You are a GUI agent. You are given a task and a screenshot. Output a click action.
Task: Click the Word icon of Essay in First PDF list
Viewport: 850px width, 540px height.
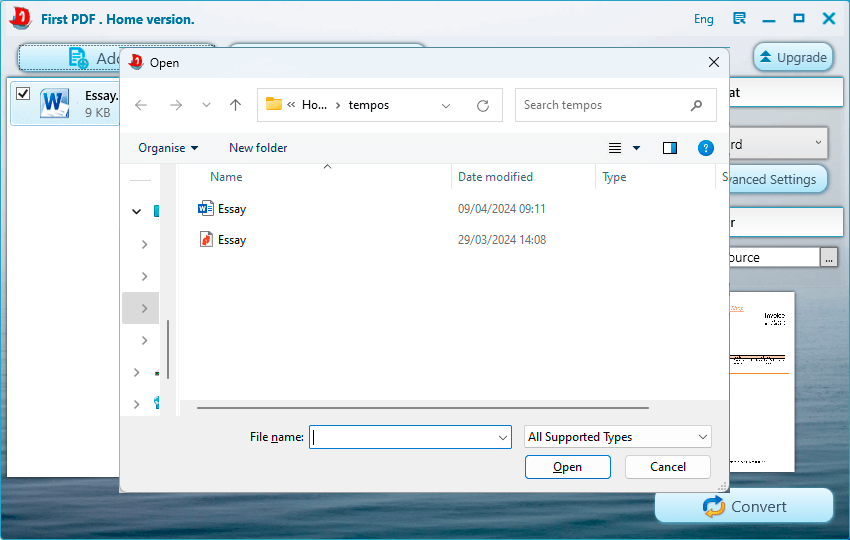(x=55, y=102)
